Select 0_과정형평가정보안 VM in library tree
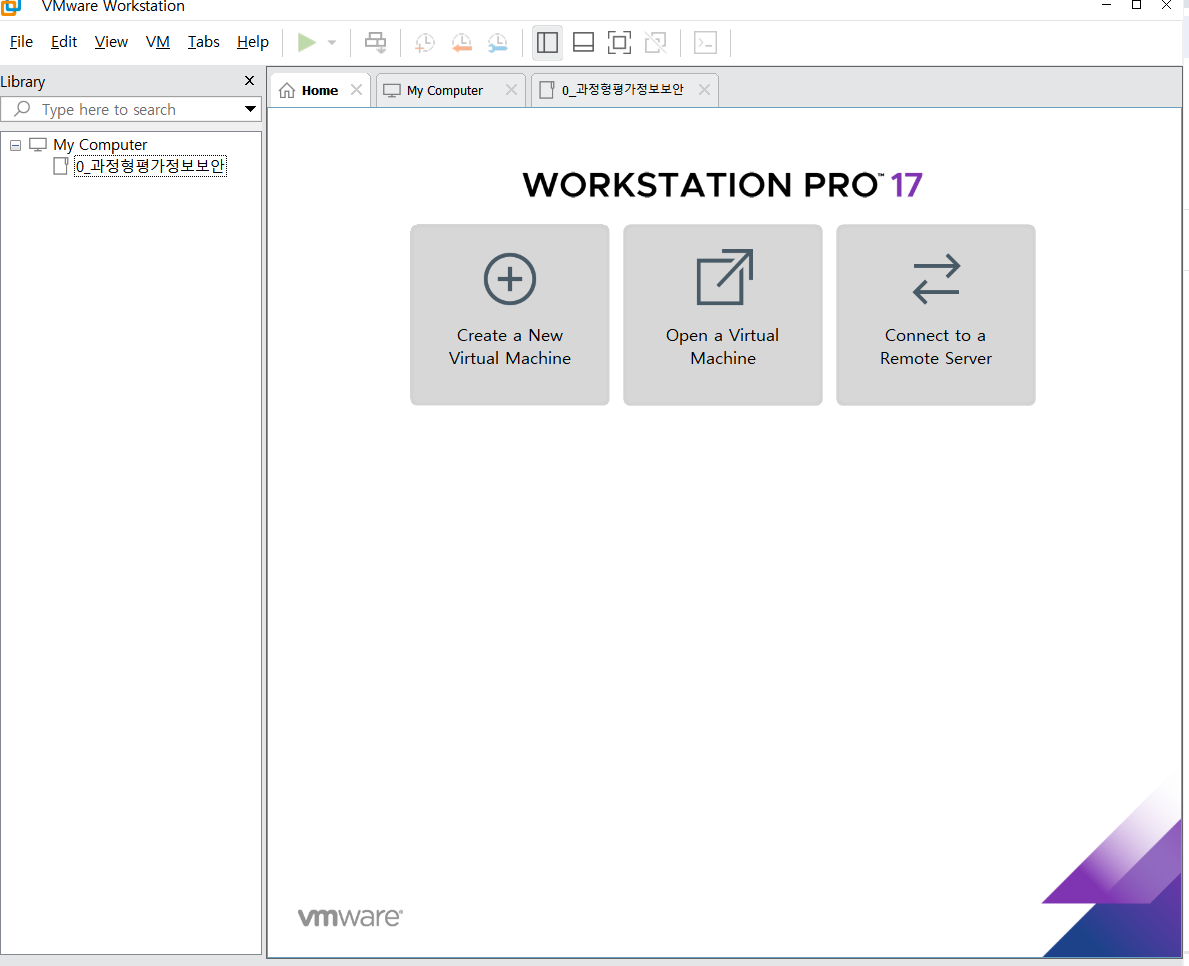This screenshot has width=1189, height=966. 150,166
